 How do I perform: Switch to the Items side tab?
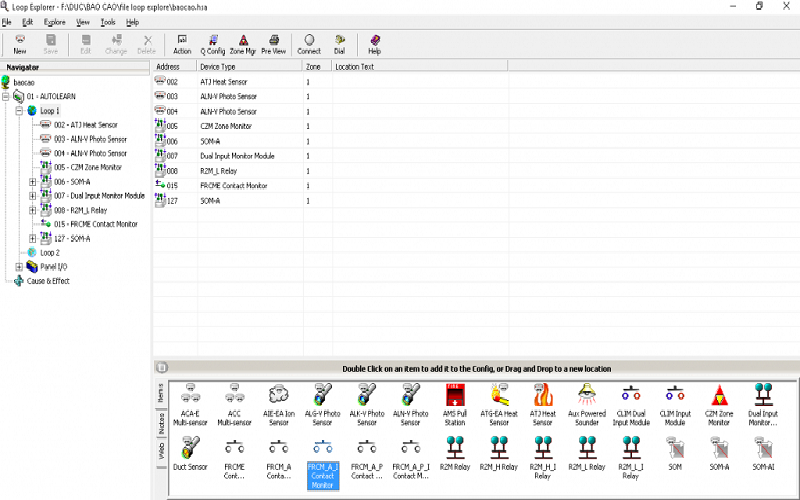point(161,393)
